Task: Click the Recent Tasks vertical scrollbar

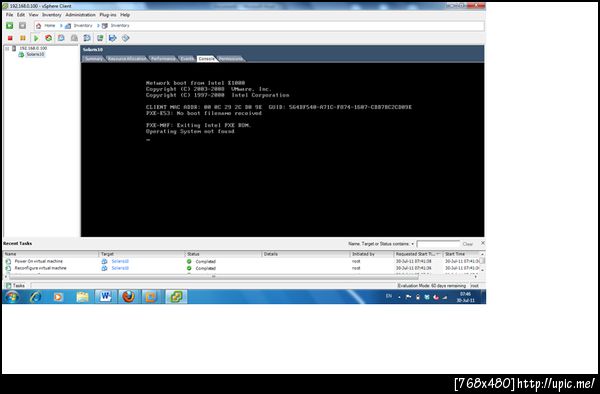Action: tap(483, 261)
